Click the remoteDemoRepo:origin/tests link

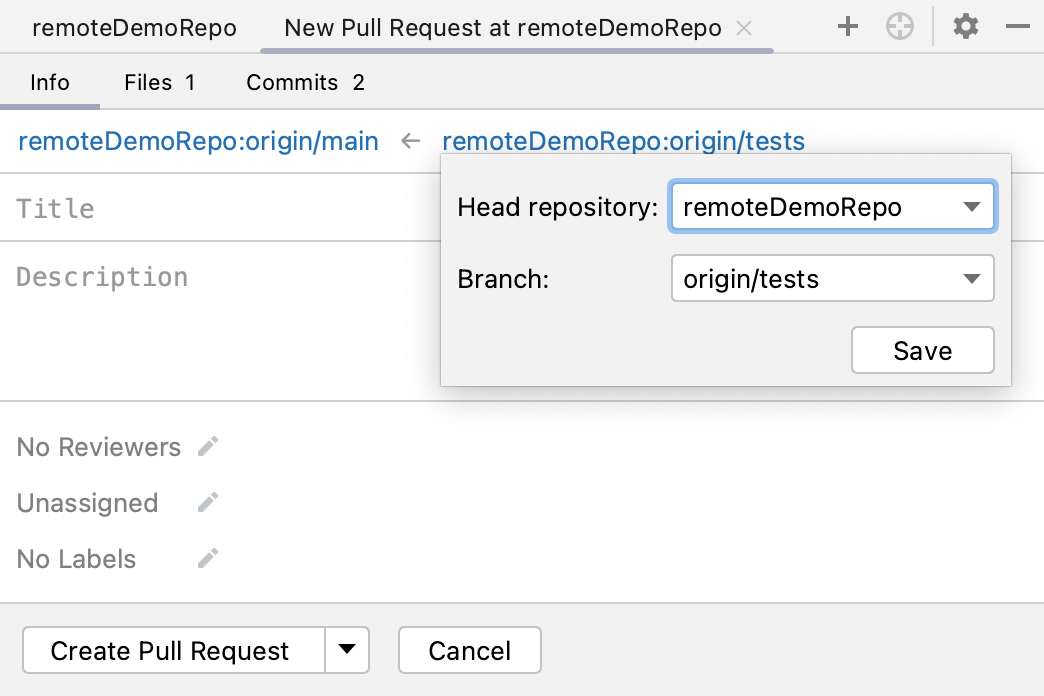(624, 141)
